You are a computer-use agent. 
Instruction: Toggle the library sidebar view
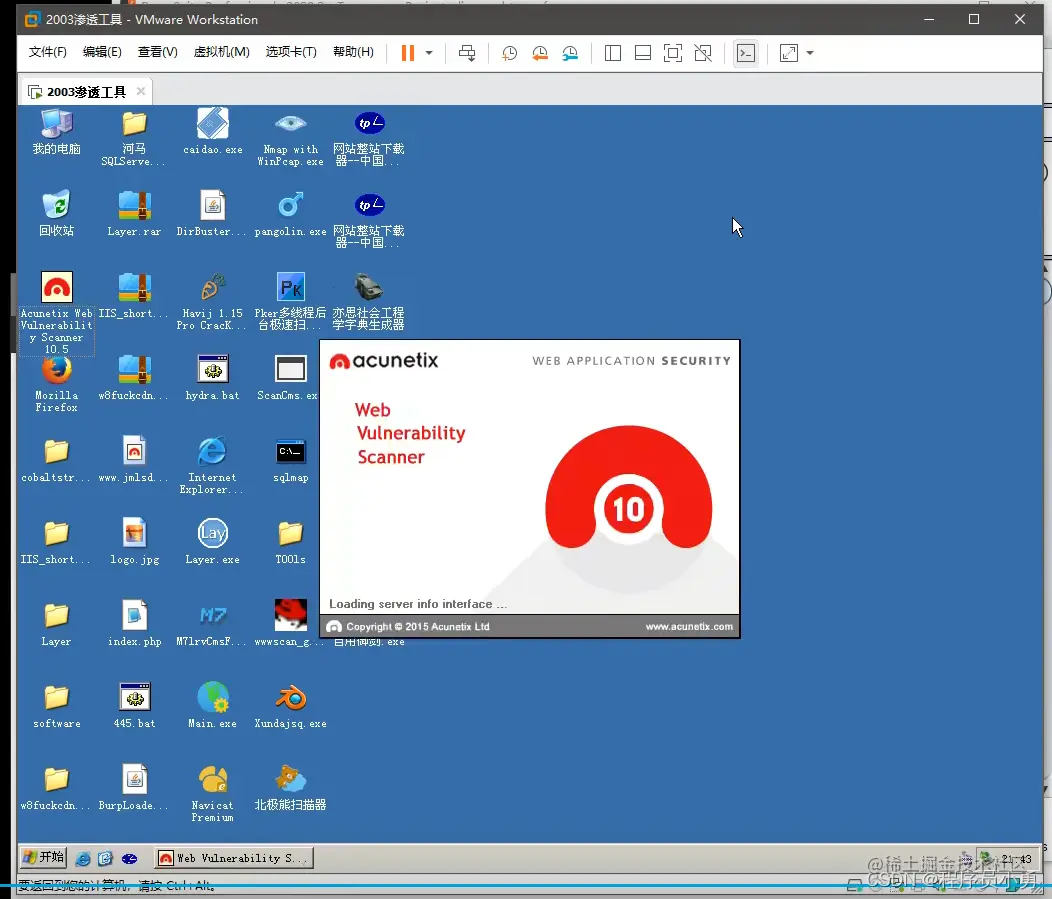click(x=613, y=53)
